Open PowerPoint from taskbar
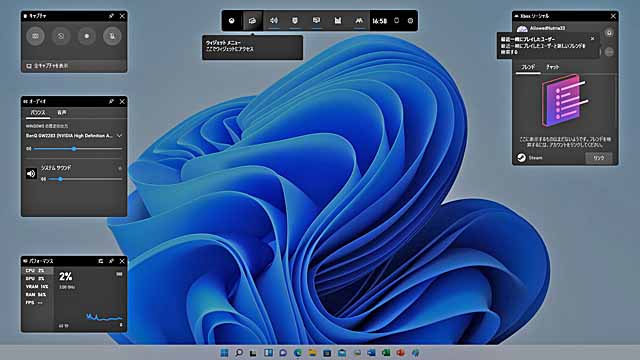640x360 pixels. [x=401, y=353]
